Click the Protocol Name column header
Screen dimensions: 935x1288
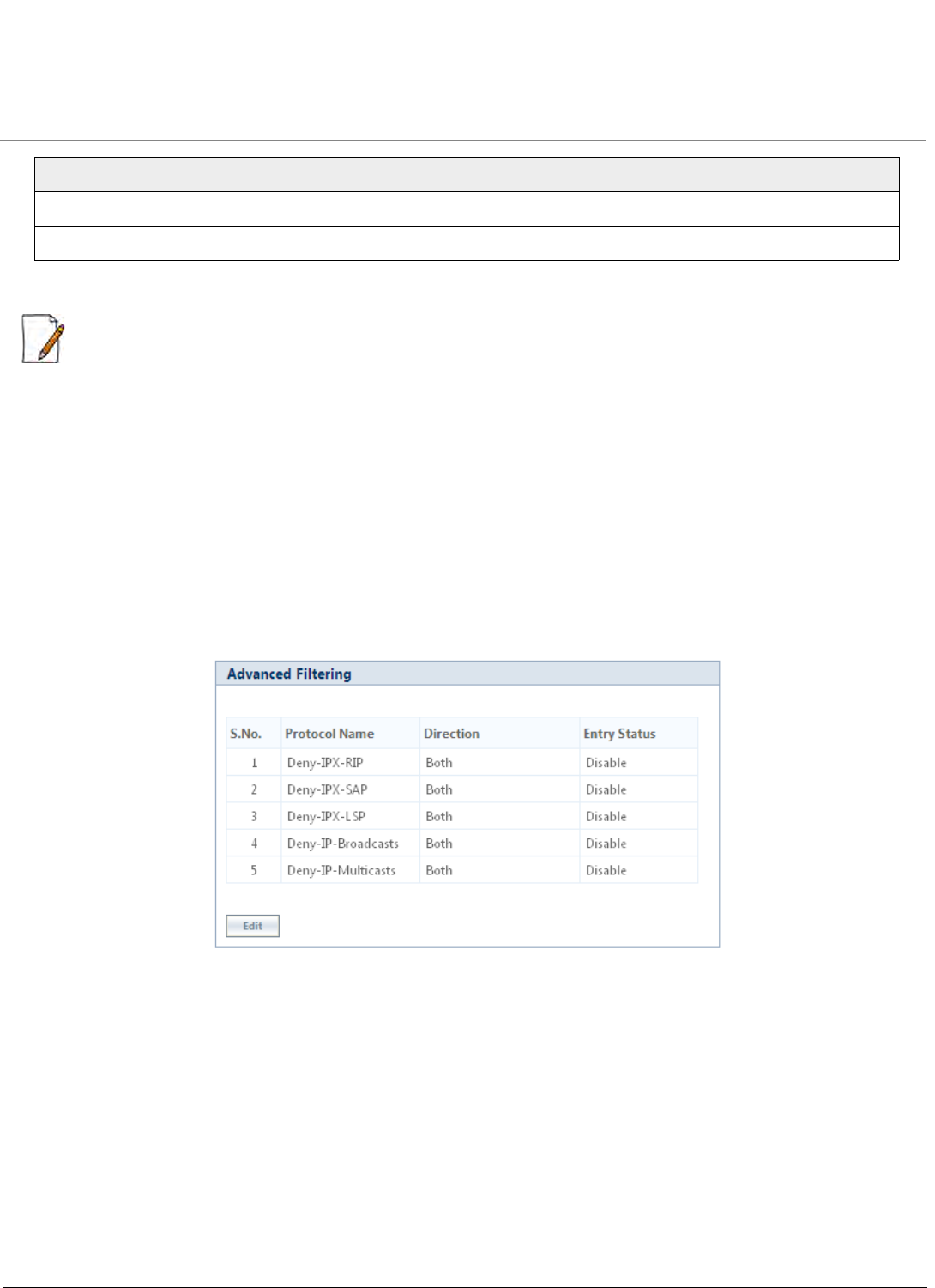(x=329, y=734)
